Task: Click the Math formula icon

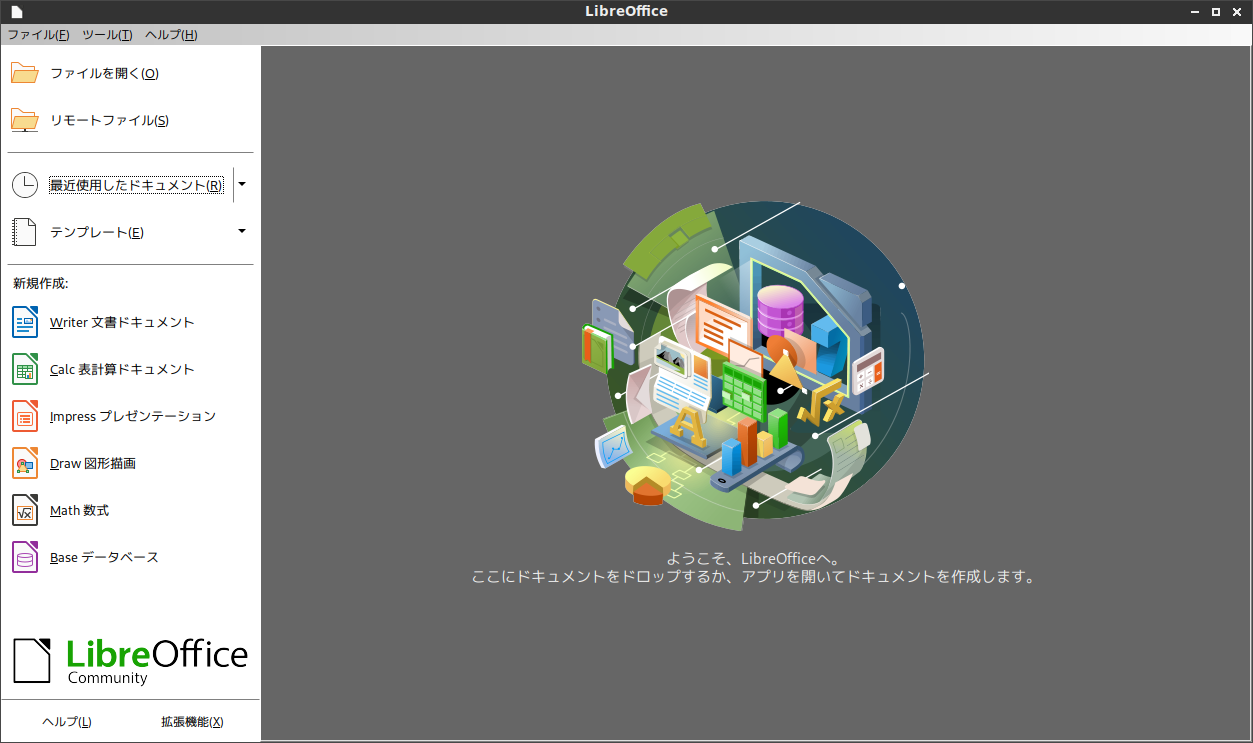Action: (25, 510)
